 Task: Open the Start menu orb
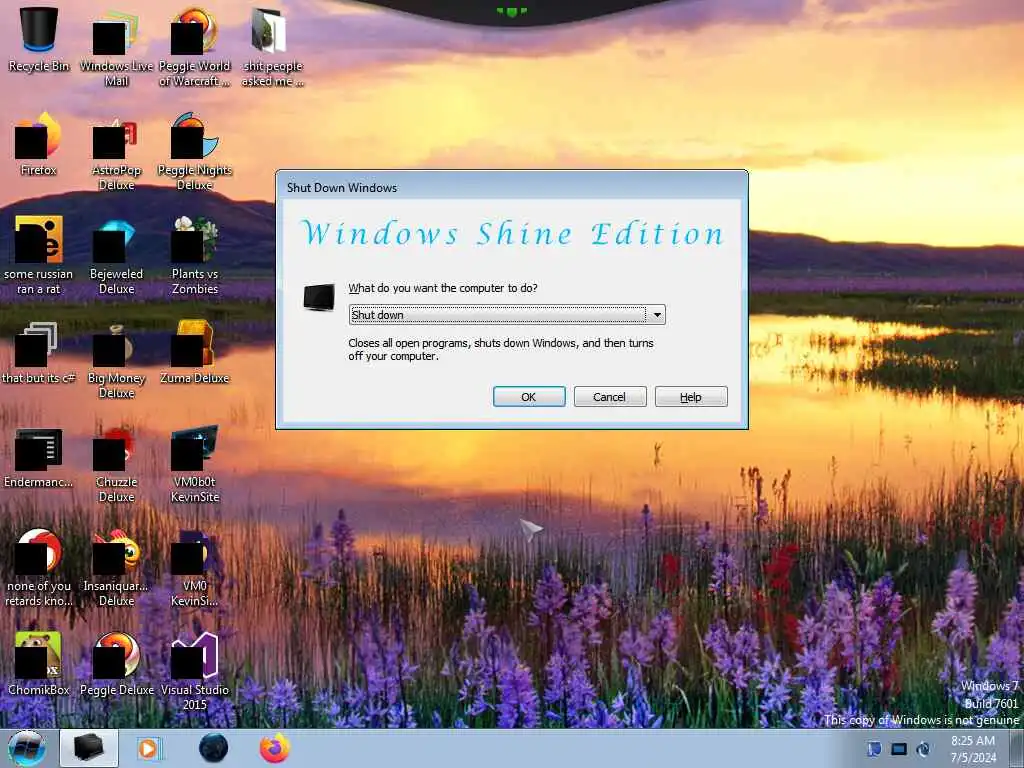point(27,748)
